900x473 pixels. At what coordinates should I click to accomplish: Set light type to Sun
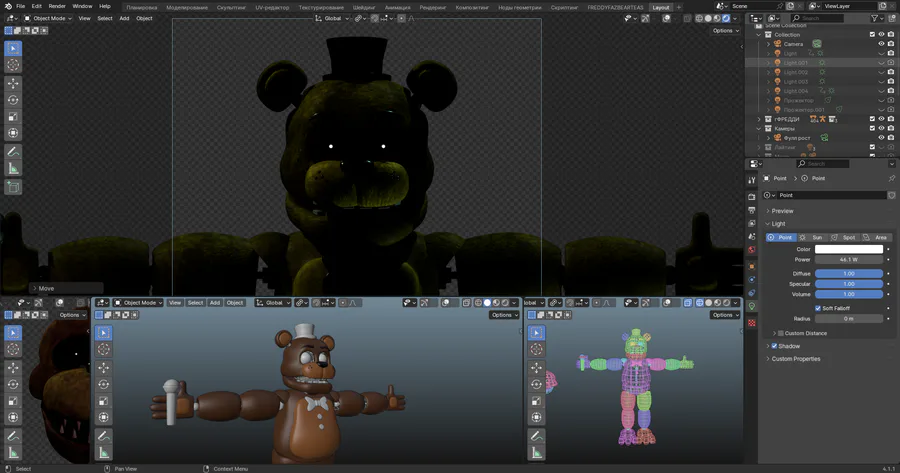tap(812, 237)
